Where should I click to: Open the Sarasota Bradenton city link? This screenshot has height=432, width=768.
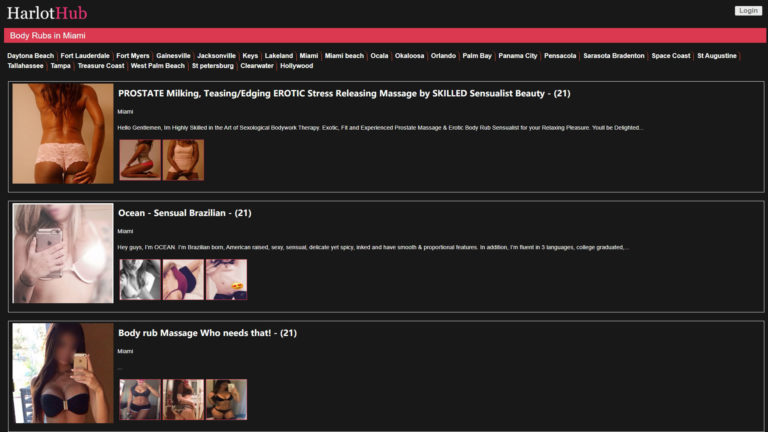tap(614, 56)
